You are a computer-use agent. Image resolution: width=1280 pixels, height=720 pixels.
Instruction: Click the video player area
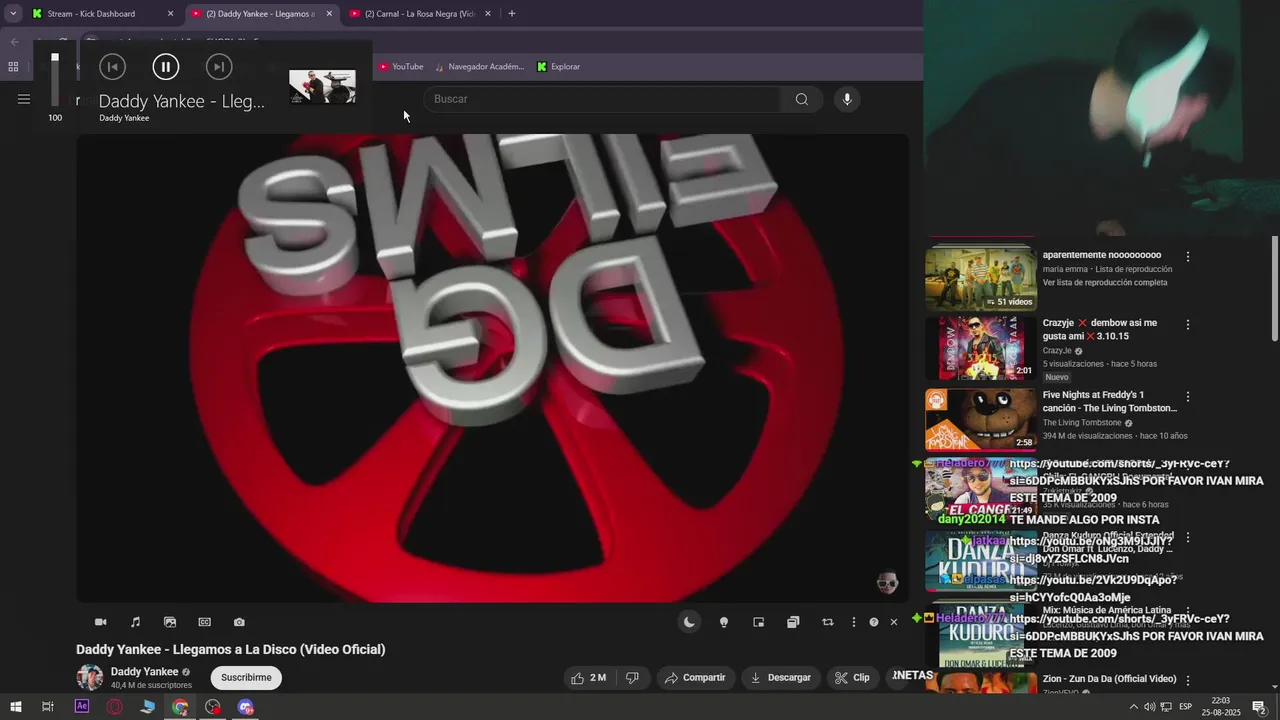493,368
